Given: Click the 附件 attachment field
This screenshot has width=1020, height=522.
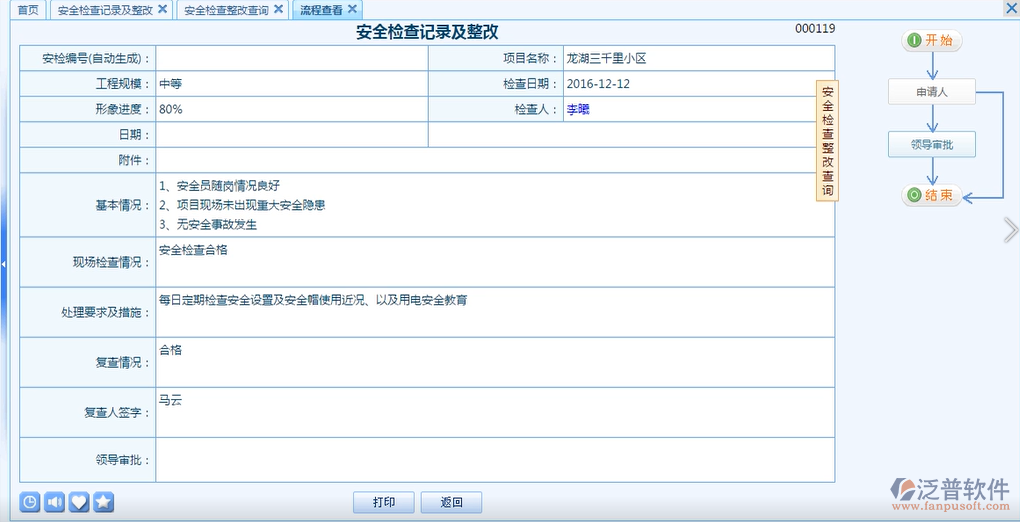Looking at the screenshot, I should click(495, 160).
